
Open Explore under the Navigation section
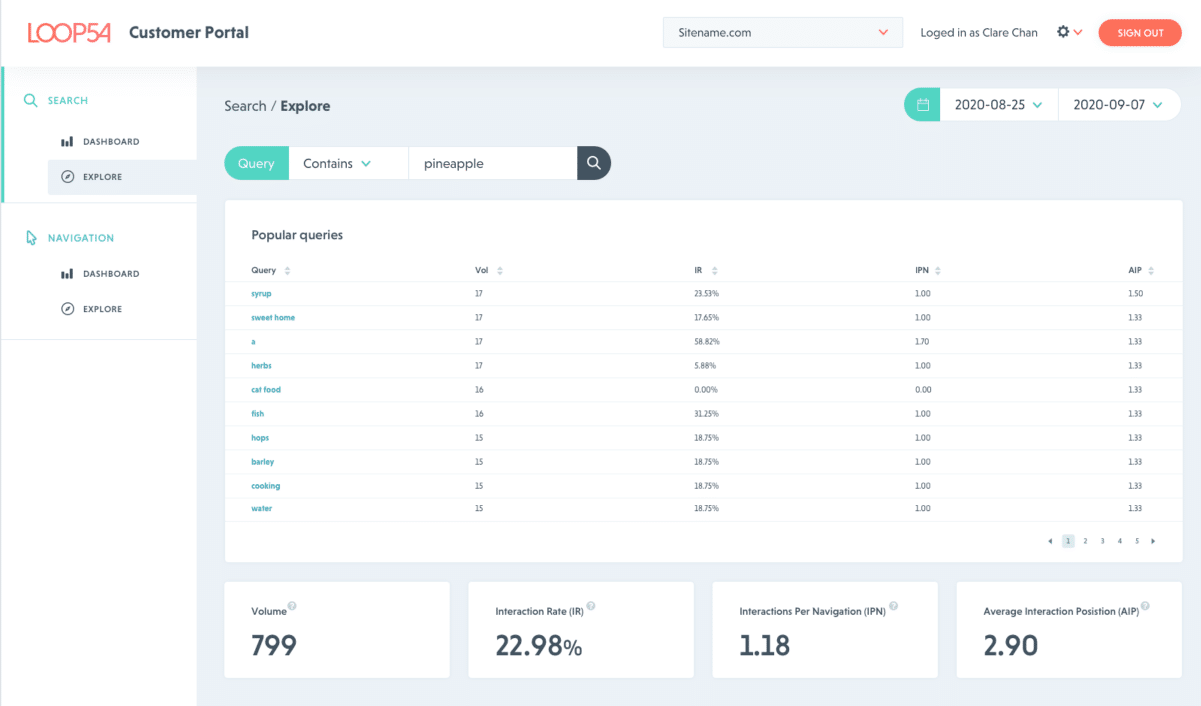click(x=102, y=309)
